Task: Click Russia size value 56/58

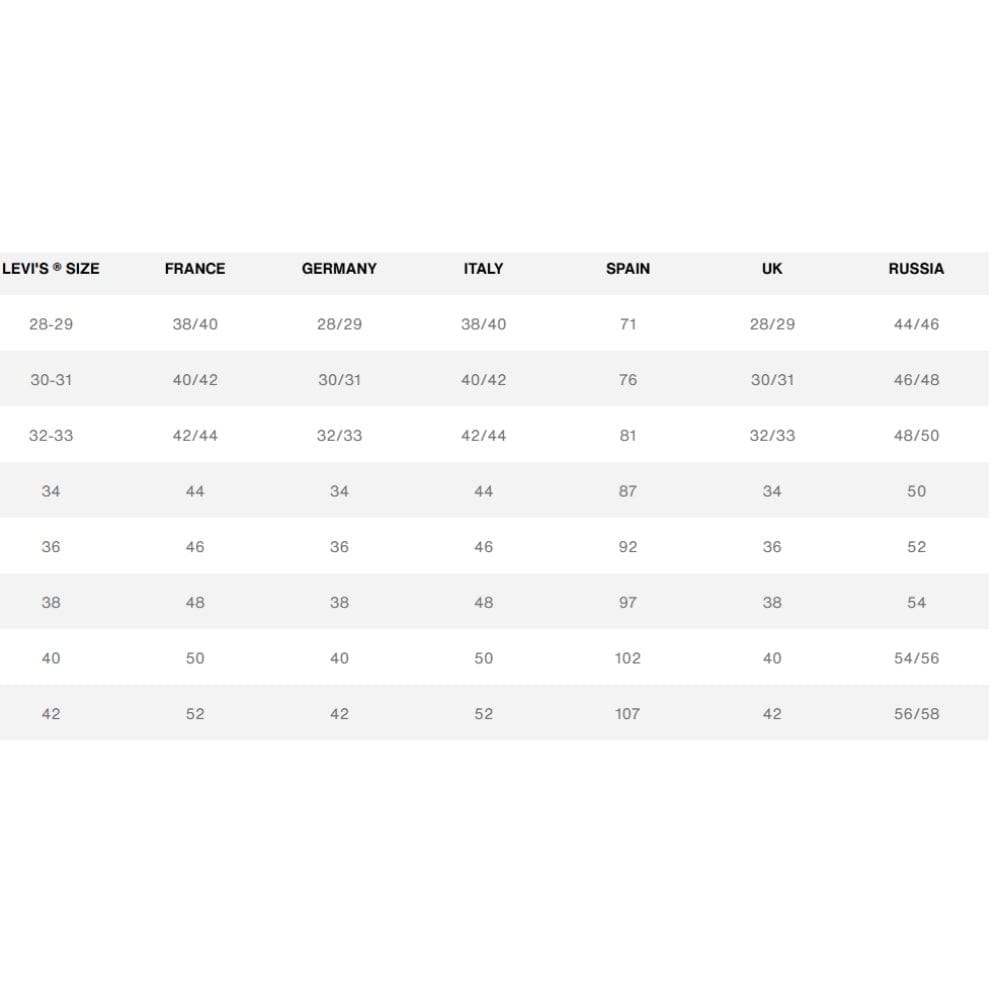Action: 916,714
